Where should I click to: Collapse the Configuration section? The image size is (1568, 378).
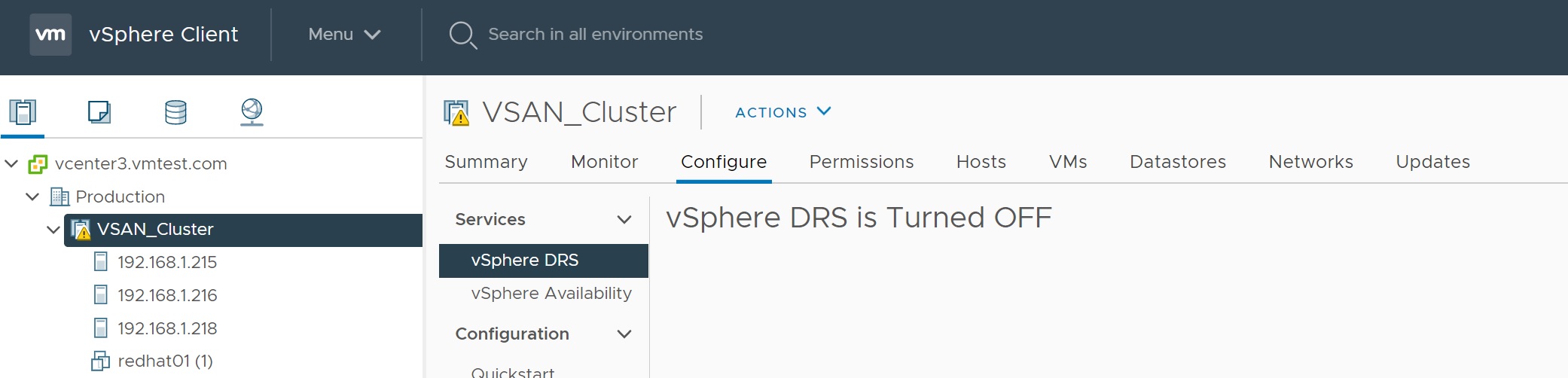pos(624,334)
